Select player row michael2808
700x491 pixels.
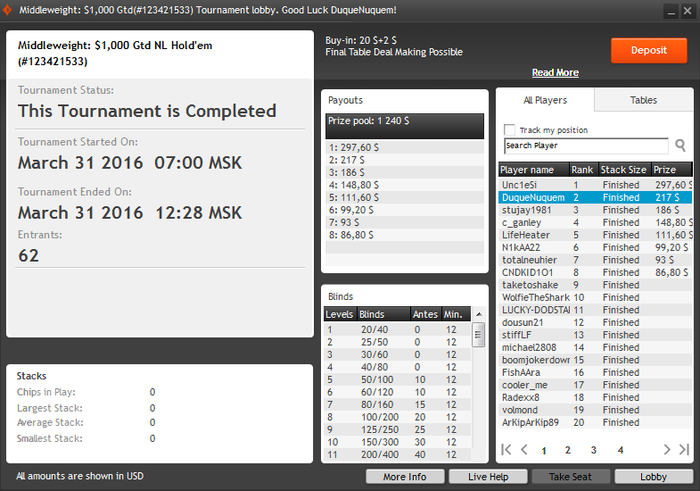pyautogui.click(x=595, y=347)
